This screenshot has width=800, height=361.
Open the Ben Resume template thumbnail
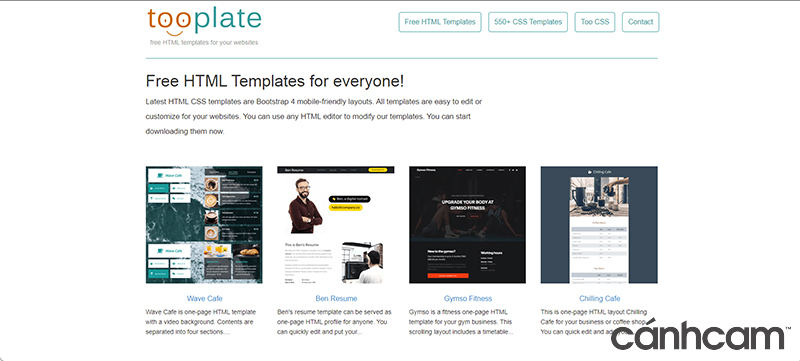click(x=336, y=225)
